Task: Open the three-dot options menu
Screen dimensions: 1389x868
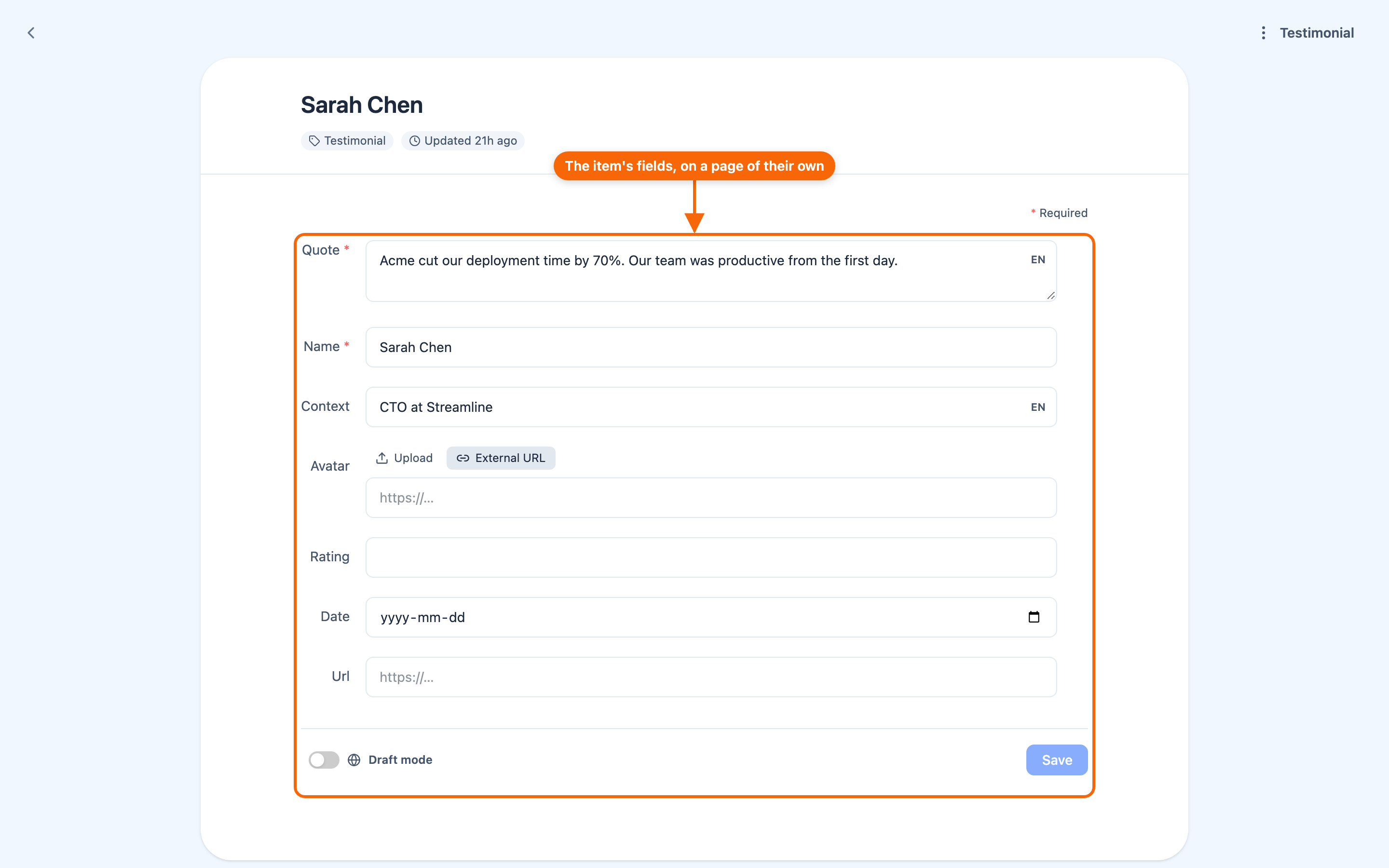Action: pos(1263,33)
